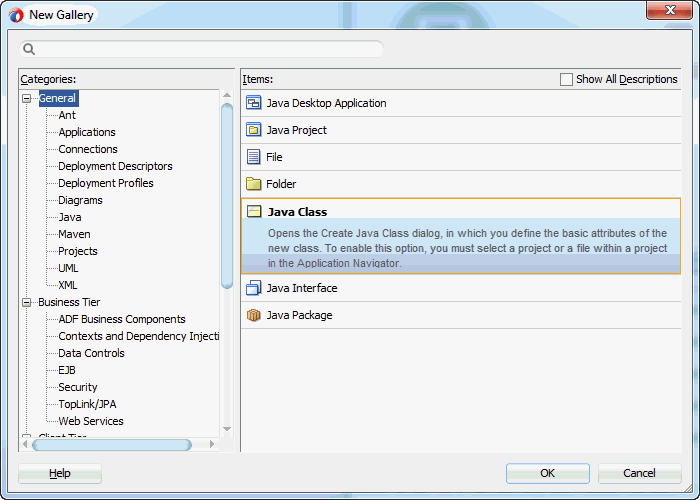Choose the Java Interface item text

coord(302,288)
